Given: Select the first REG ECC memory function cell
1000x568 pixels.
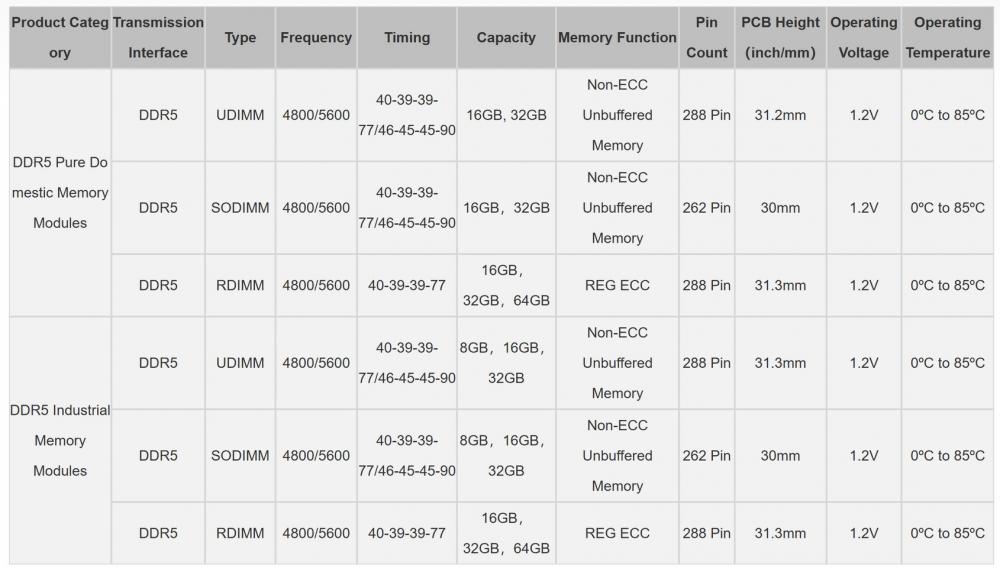Looking at the screenshot, I should click(617, 286).
